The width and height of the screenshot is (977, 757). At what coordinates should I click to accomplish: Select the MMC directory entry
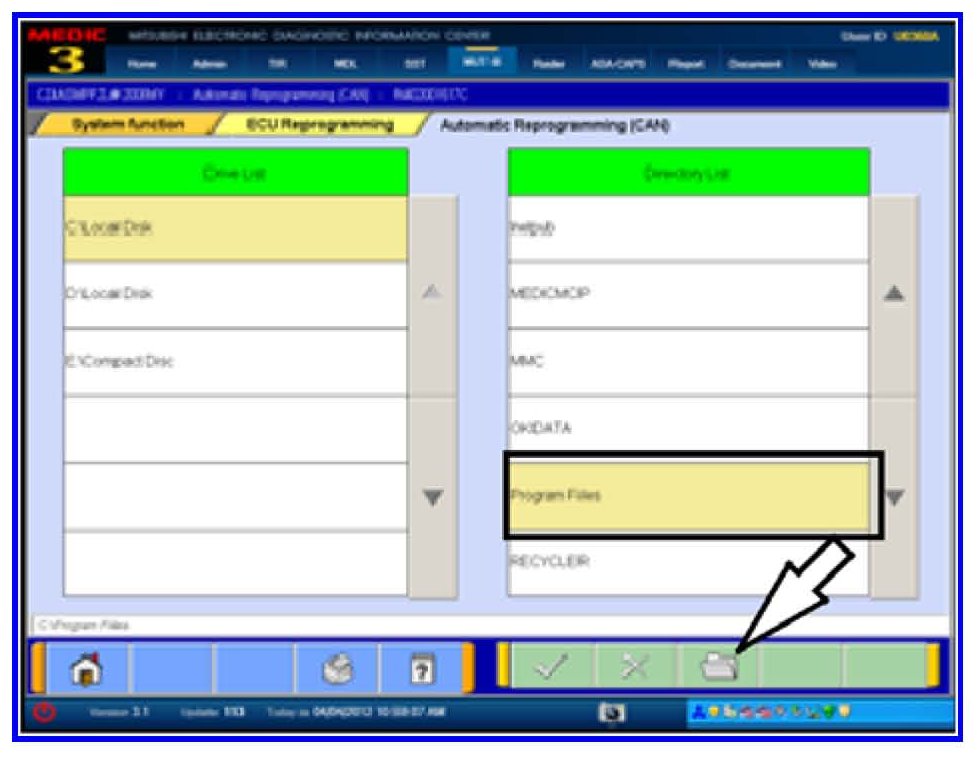pyautogui.click(x=688, y=362)
